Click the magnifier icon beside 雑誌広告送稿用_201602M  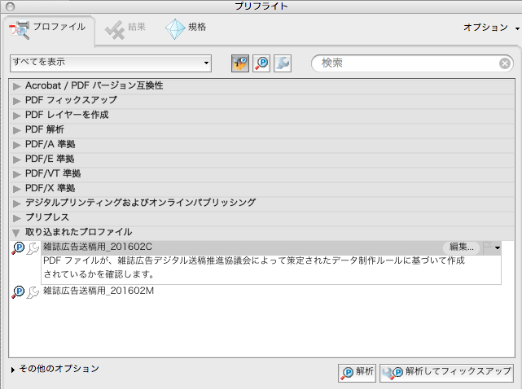(x=18, y=292)
